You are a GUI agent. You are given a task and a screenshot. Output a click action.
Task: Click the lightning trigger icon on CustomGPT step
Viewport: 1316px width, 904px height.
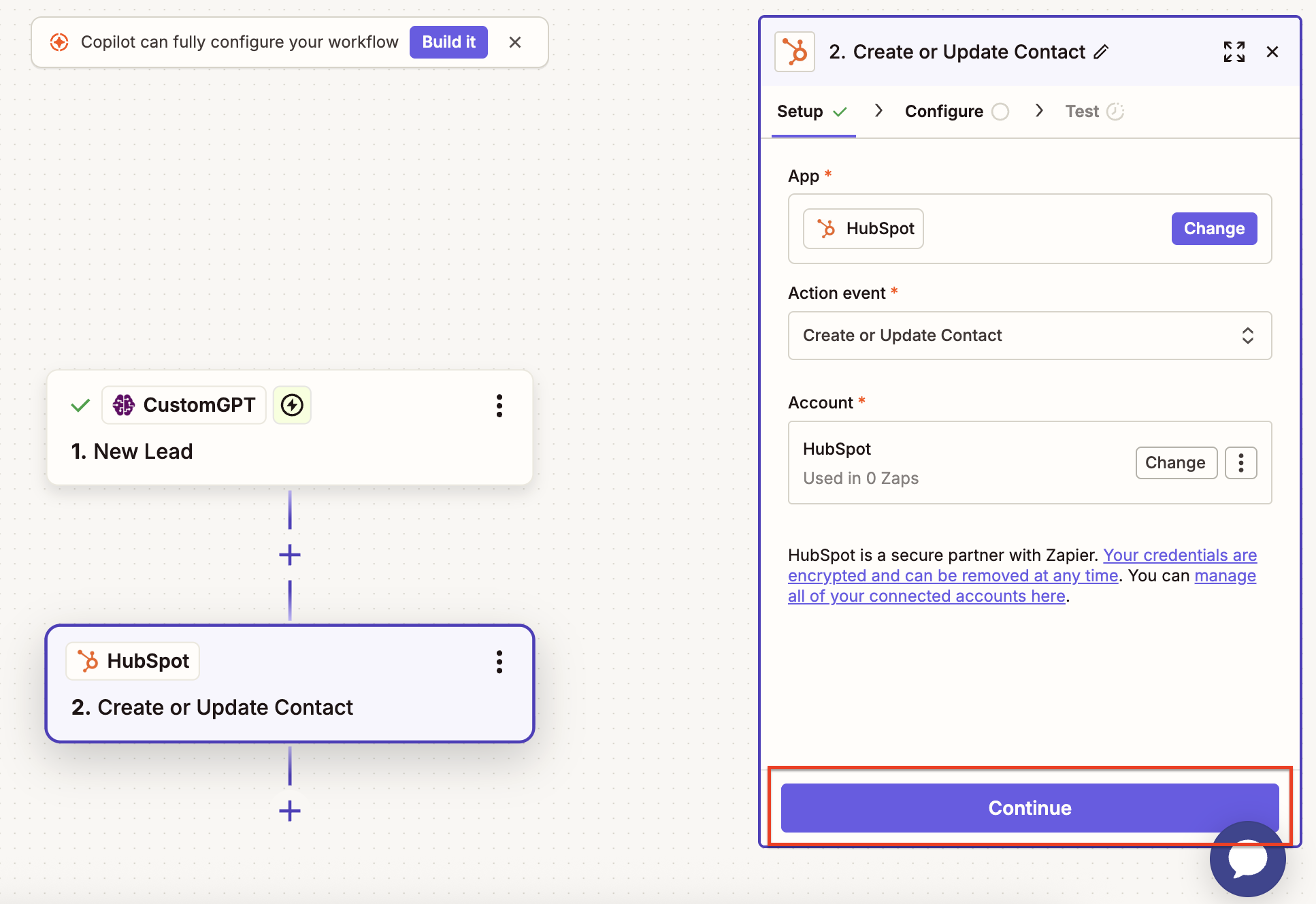pyautogui.click(x=292, y=405)
